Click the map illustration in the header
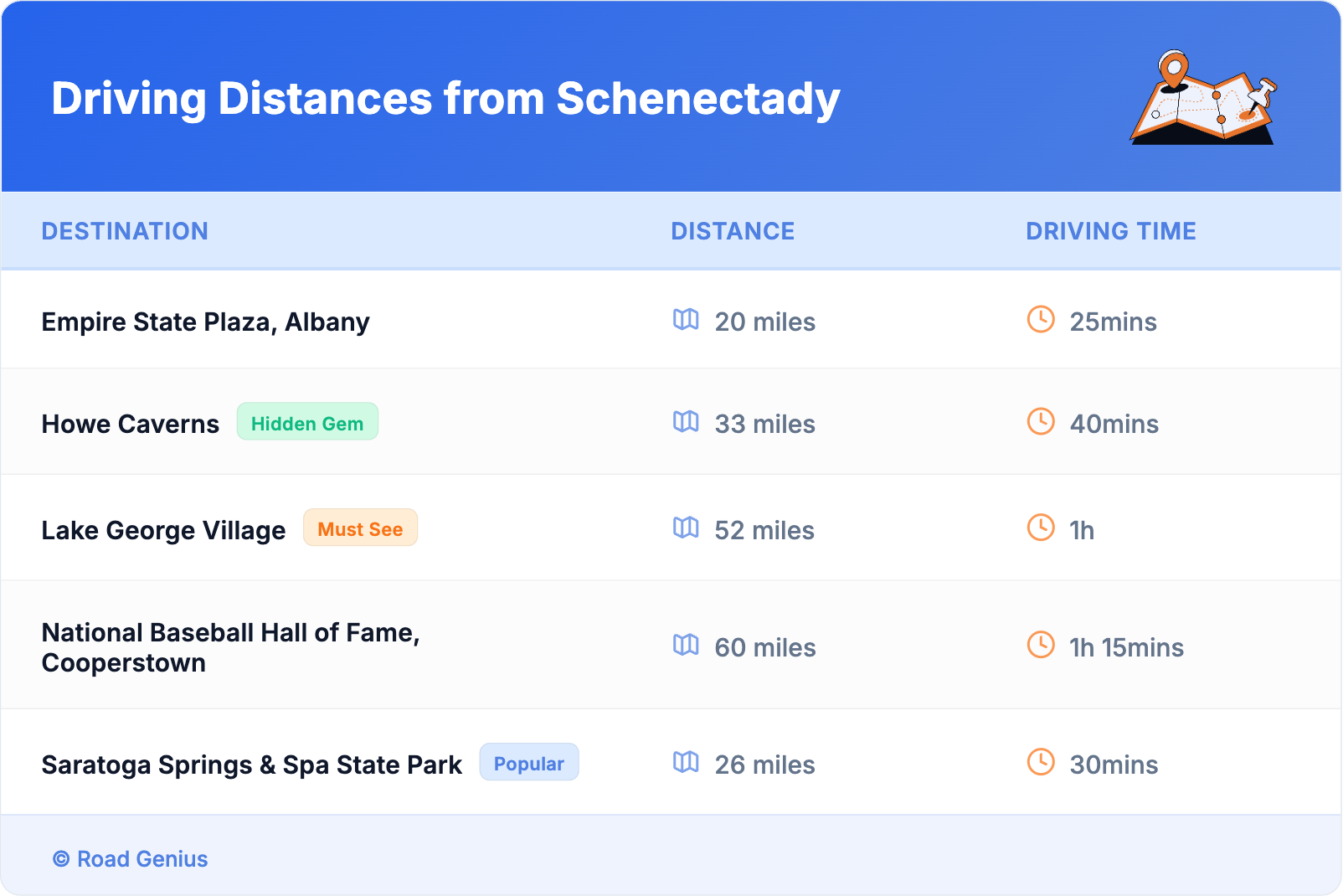This screenshot has height=896, width=1343. pos(1203,99)
